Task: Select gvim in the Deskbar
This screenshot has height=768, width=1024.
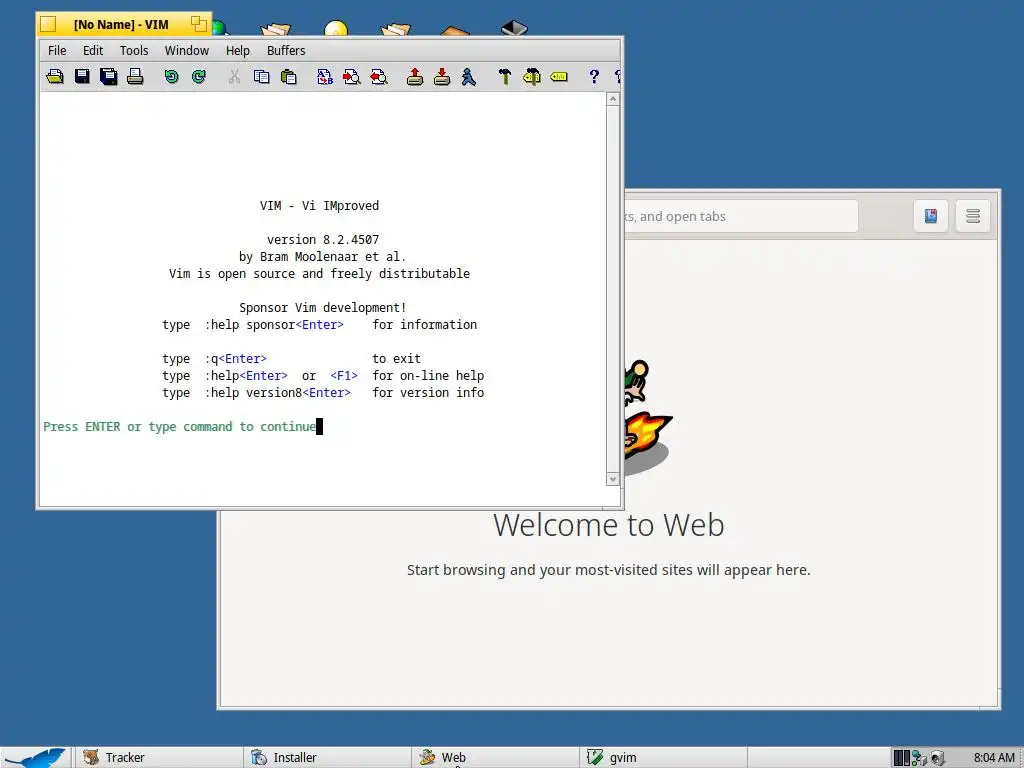Action: point(663,758)
